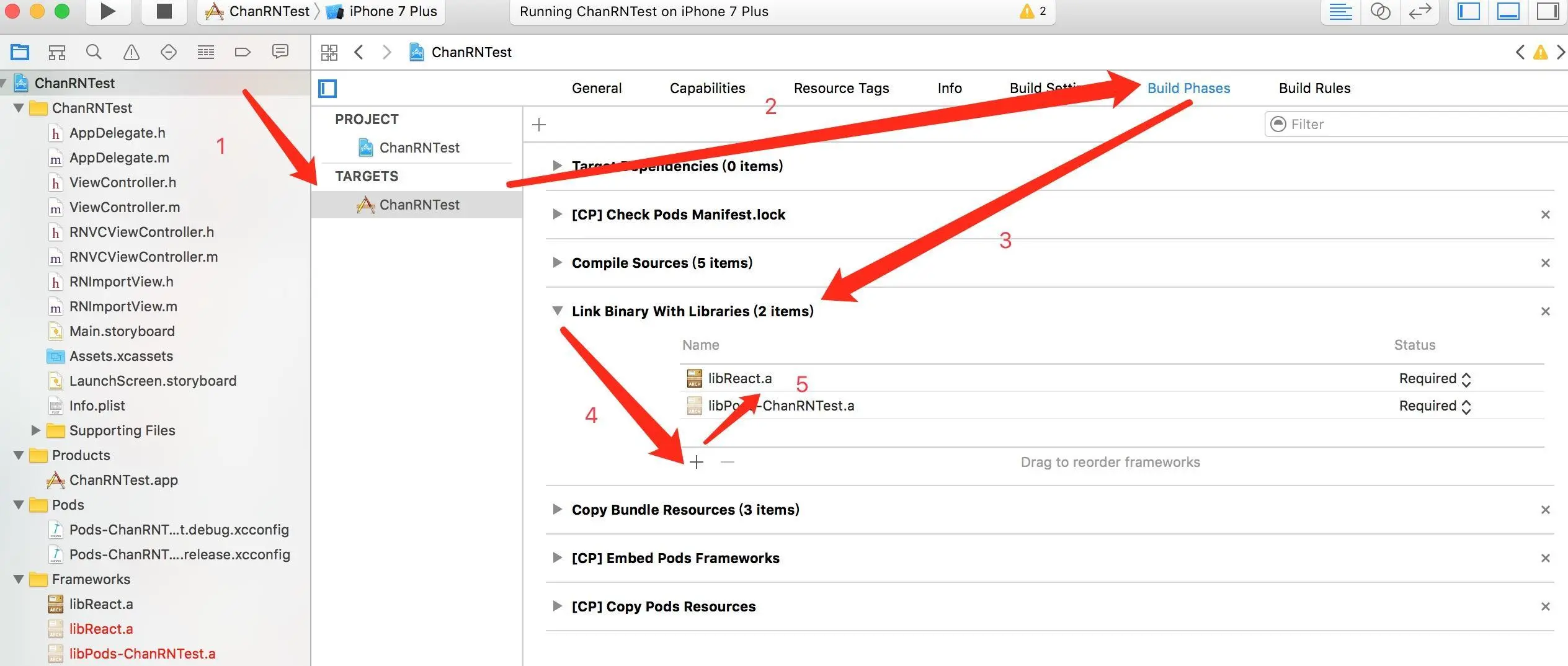Delete the Compile Sources phase
1568x666 pixels.
tap(1546, 263)
